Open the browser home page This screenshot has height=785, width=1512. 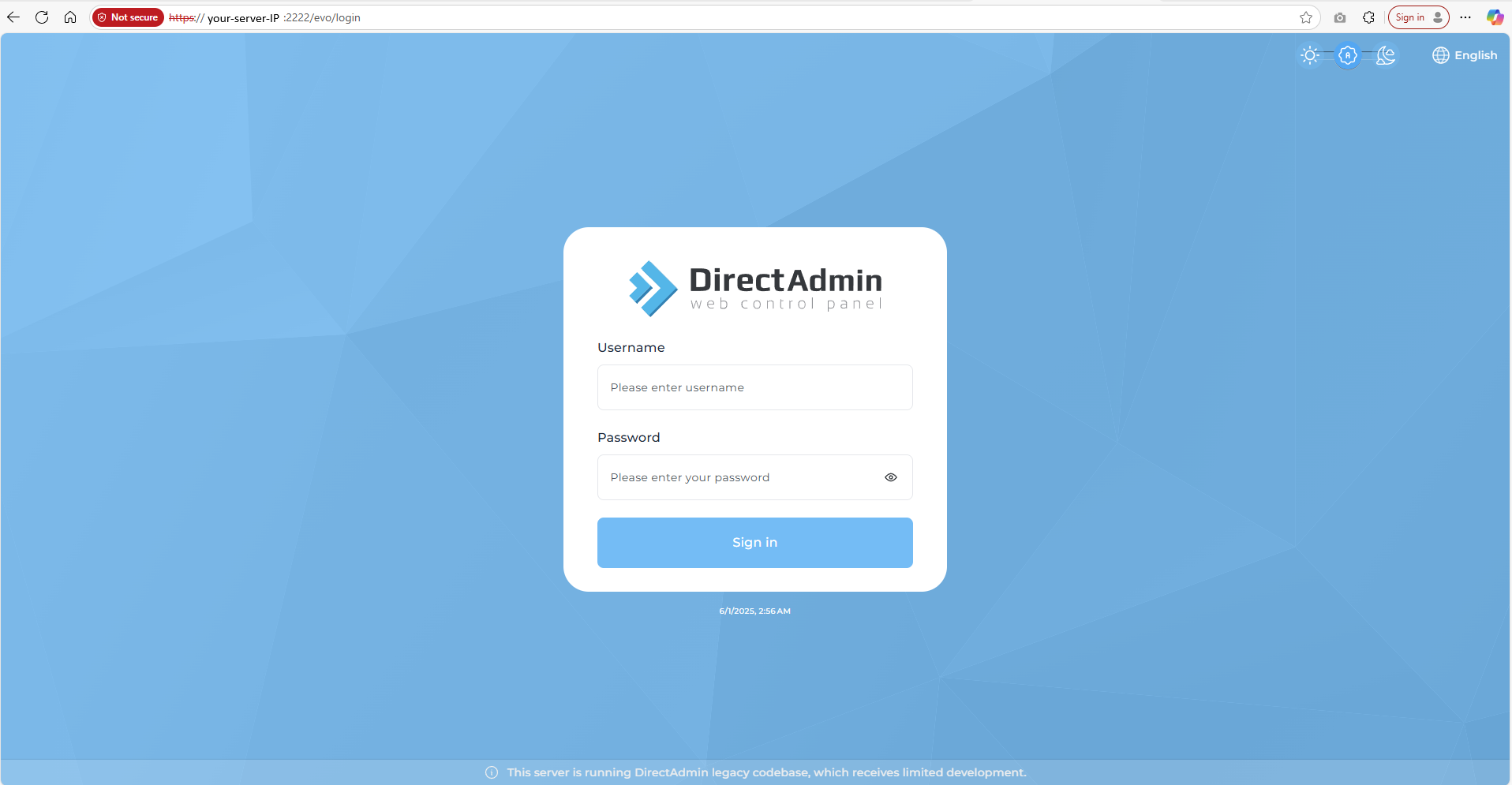(70, 17)
